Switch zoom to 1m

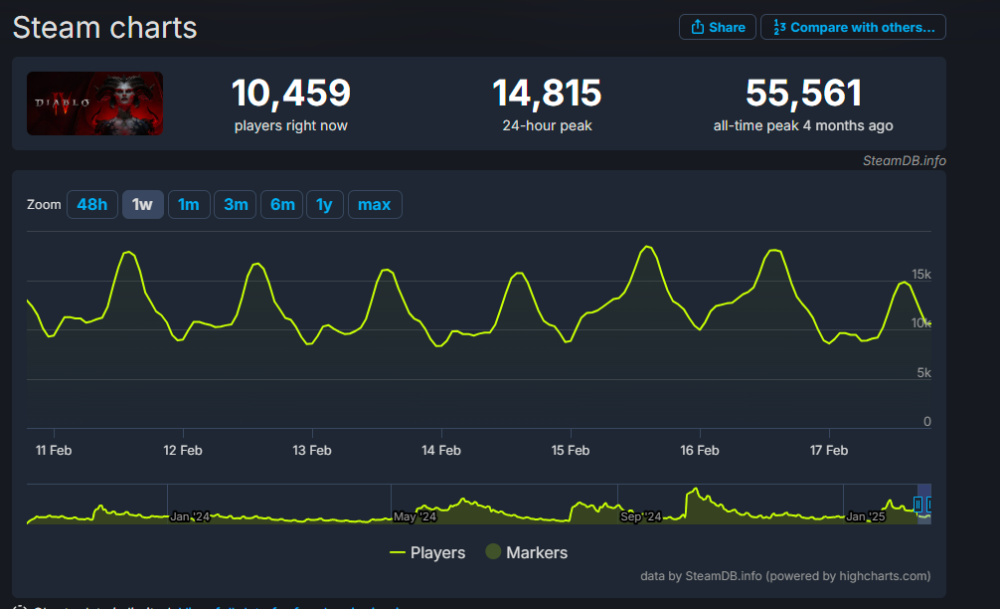[189, 205]
